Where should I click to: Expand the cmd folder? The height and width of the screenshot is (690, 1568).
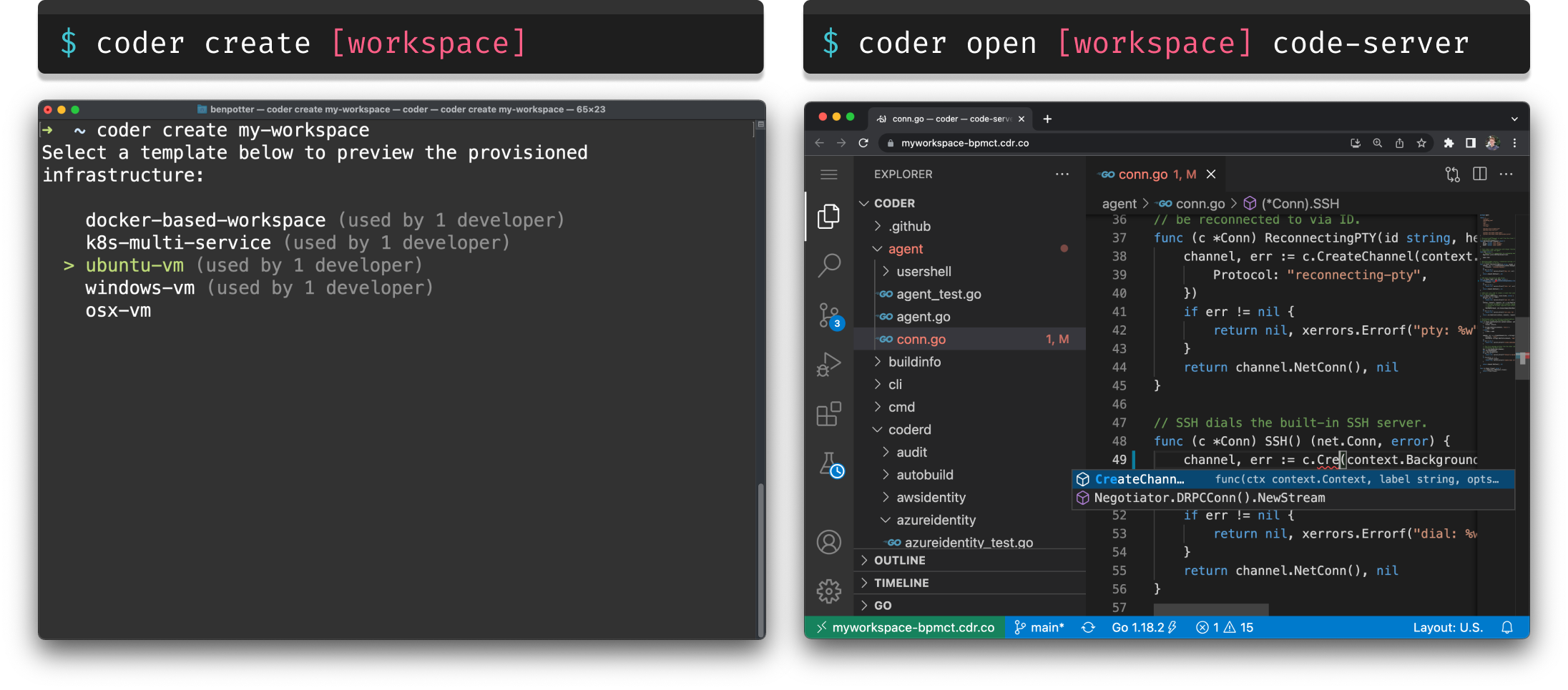[x=970, y=407]
